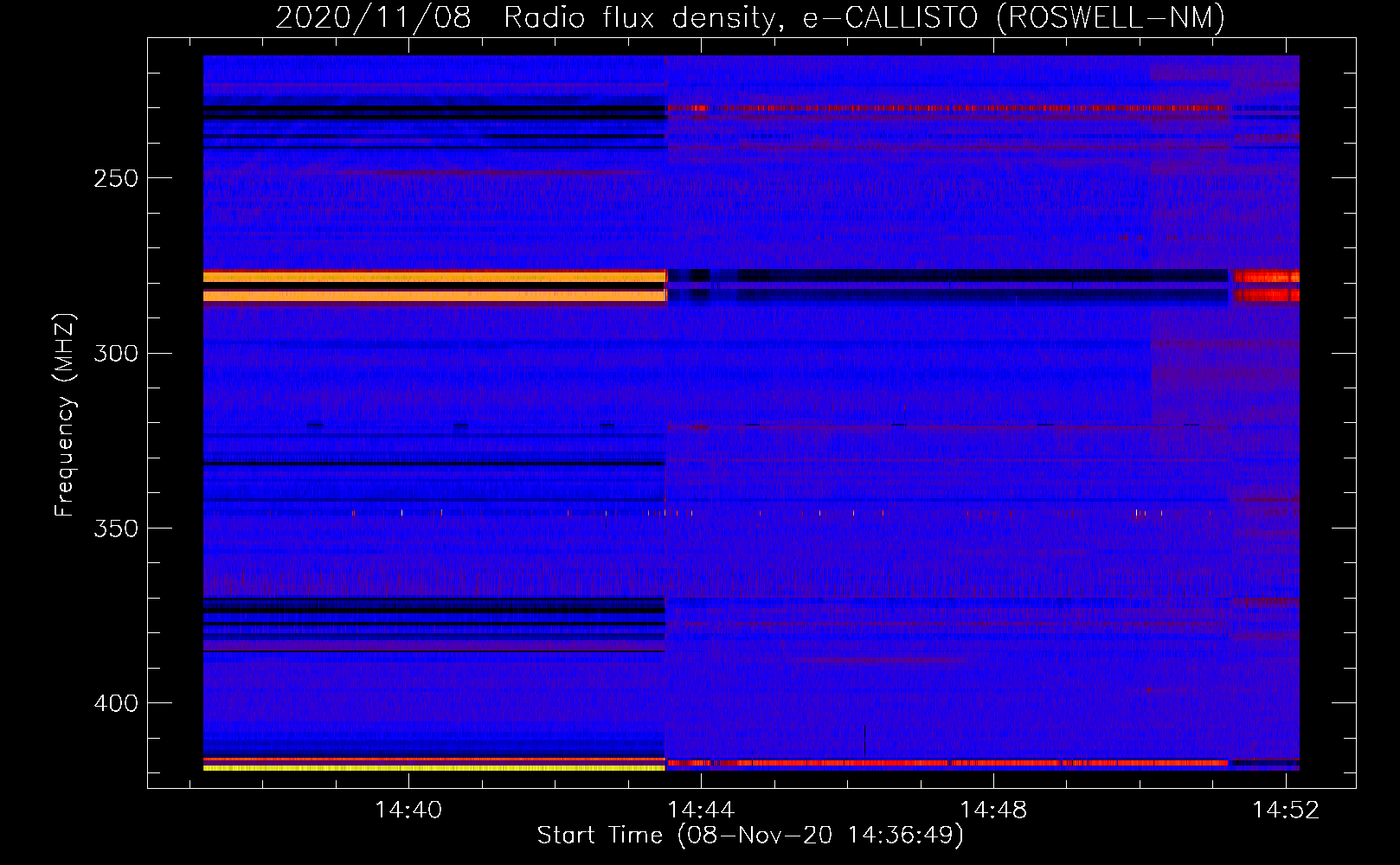Click the 400 frequency tick label
Screen dimensions: 1400x865
click(116, 703)
